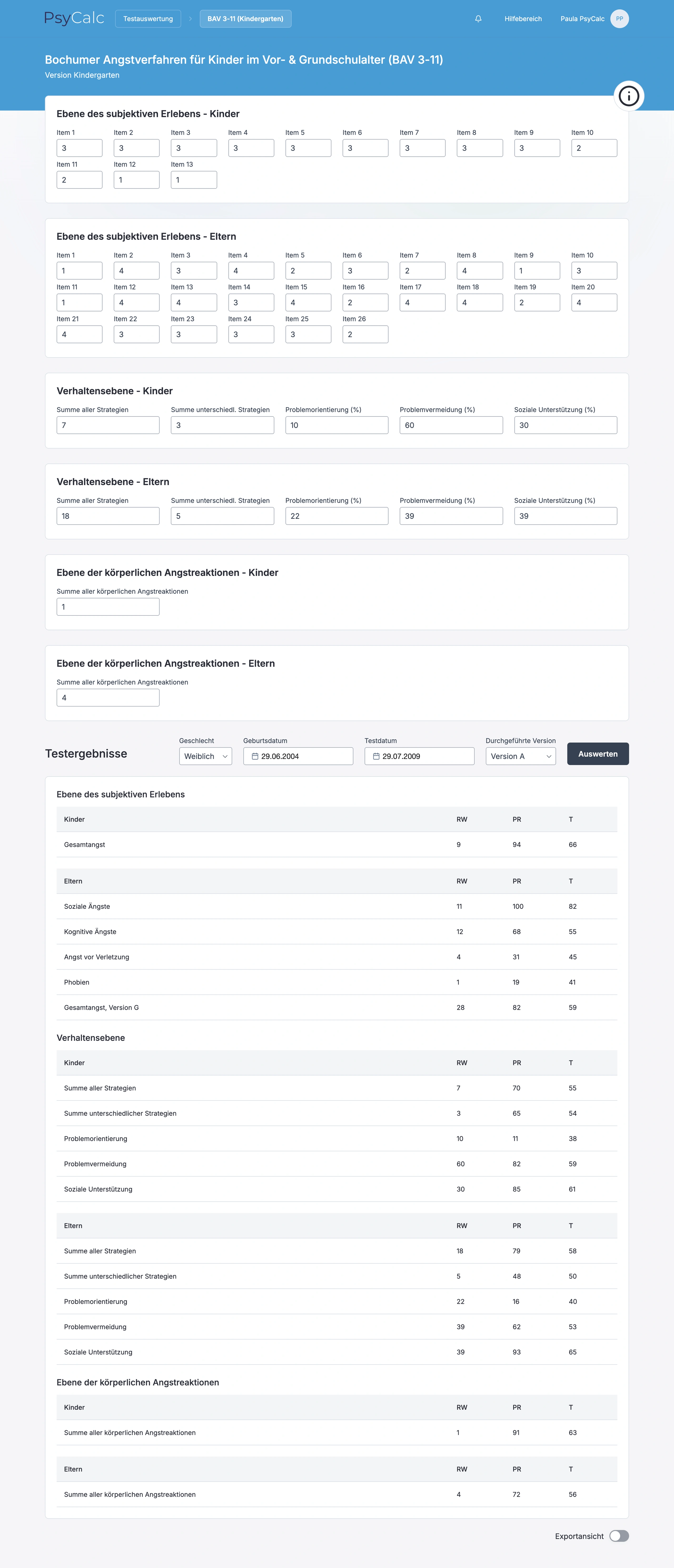Click calendar icon in Testdatum field
Screen dimensions: 674x1568
coord(376,756)
